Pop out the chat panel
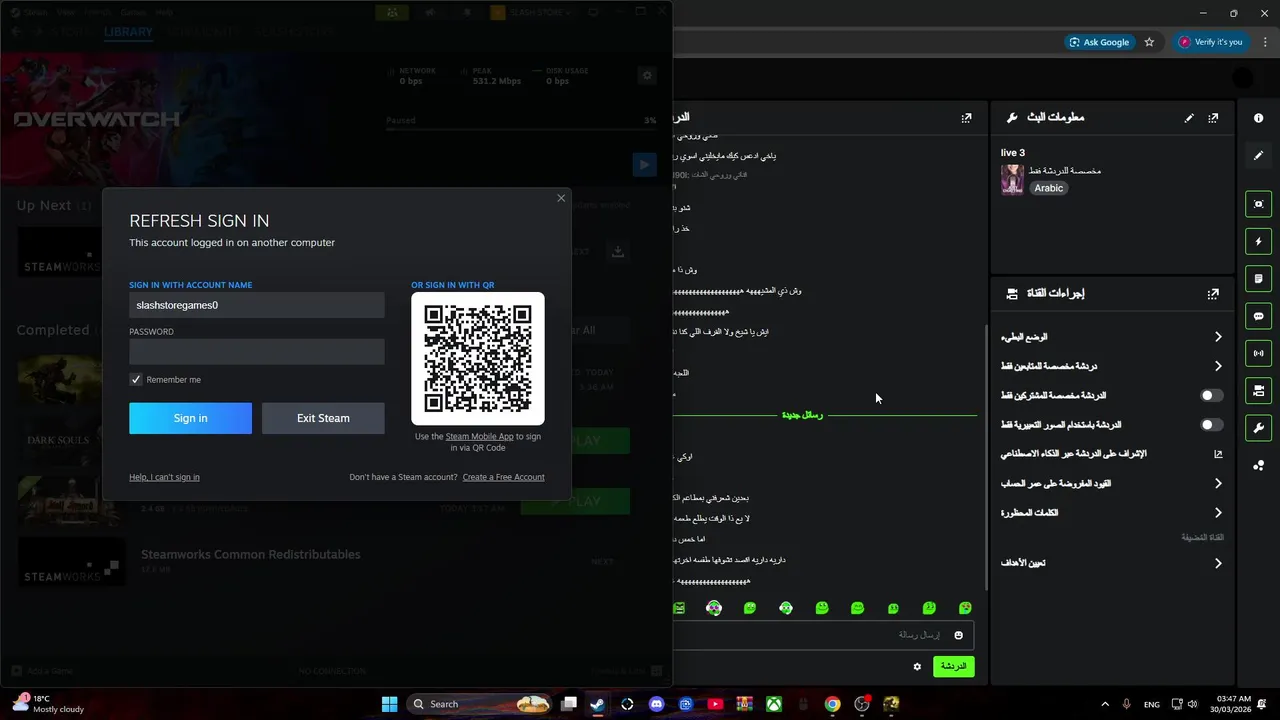 966,118
